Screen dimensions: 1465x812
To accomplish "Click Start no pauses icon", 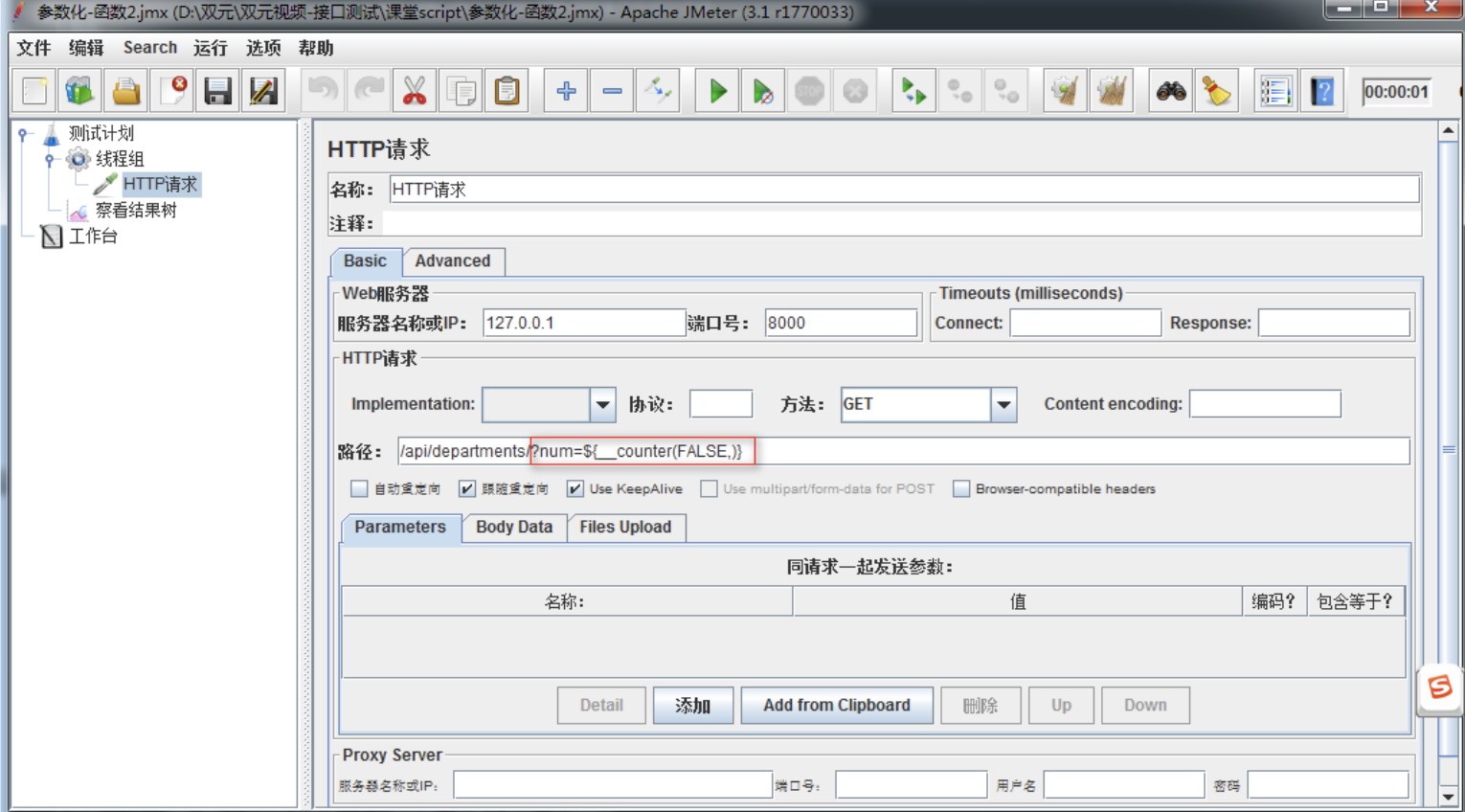I will pos(763,91).
